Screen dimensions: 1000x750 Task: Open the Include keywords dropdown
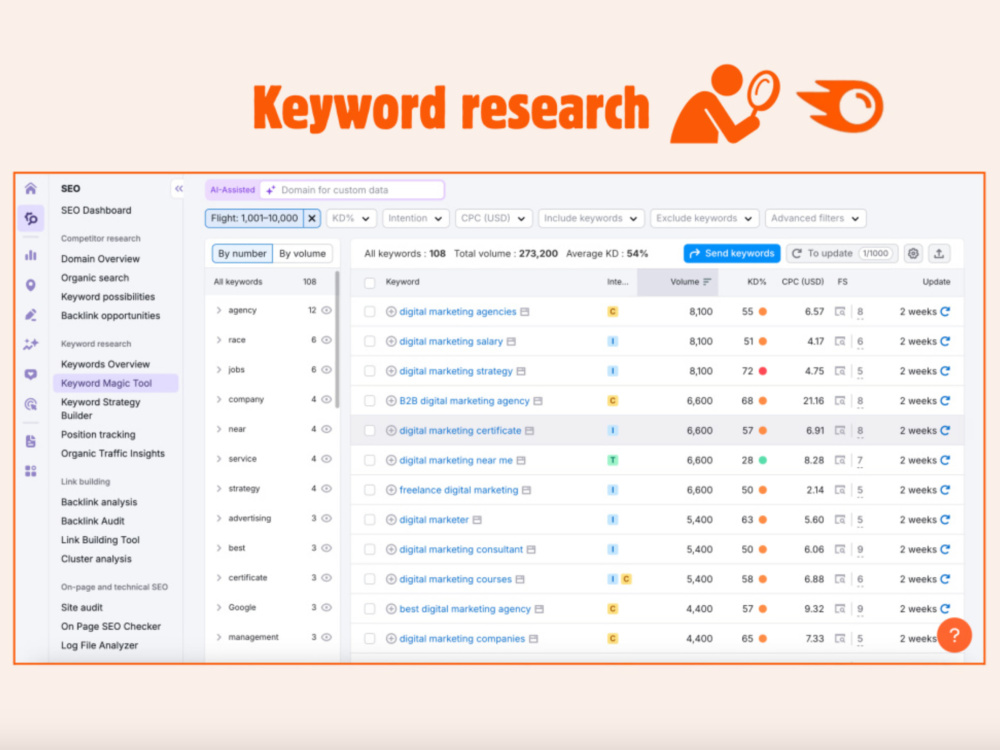click(x=591, y=218)
